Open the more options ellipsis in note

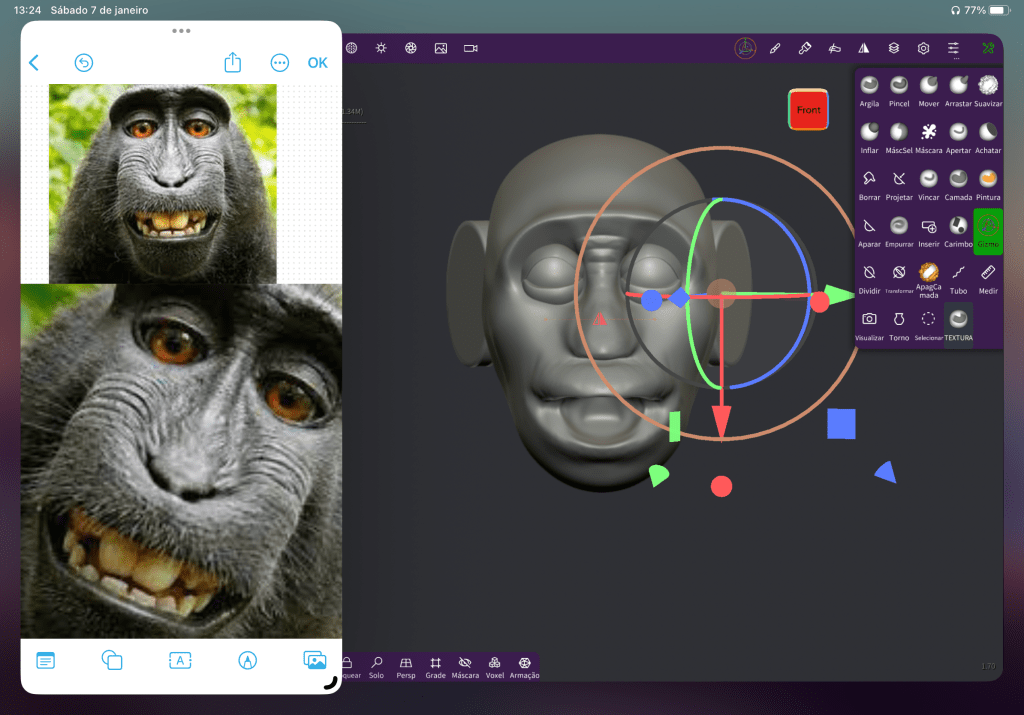point(280,63)
